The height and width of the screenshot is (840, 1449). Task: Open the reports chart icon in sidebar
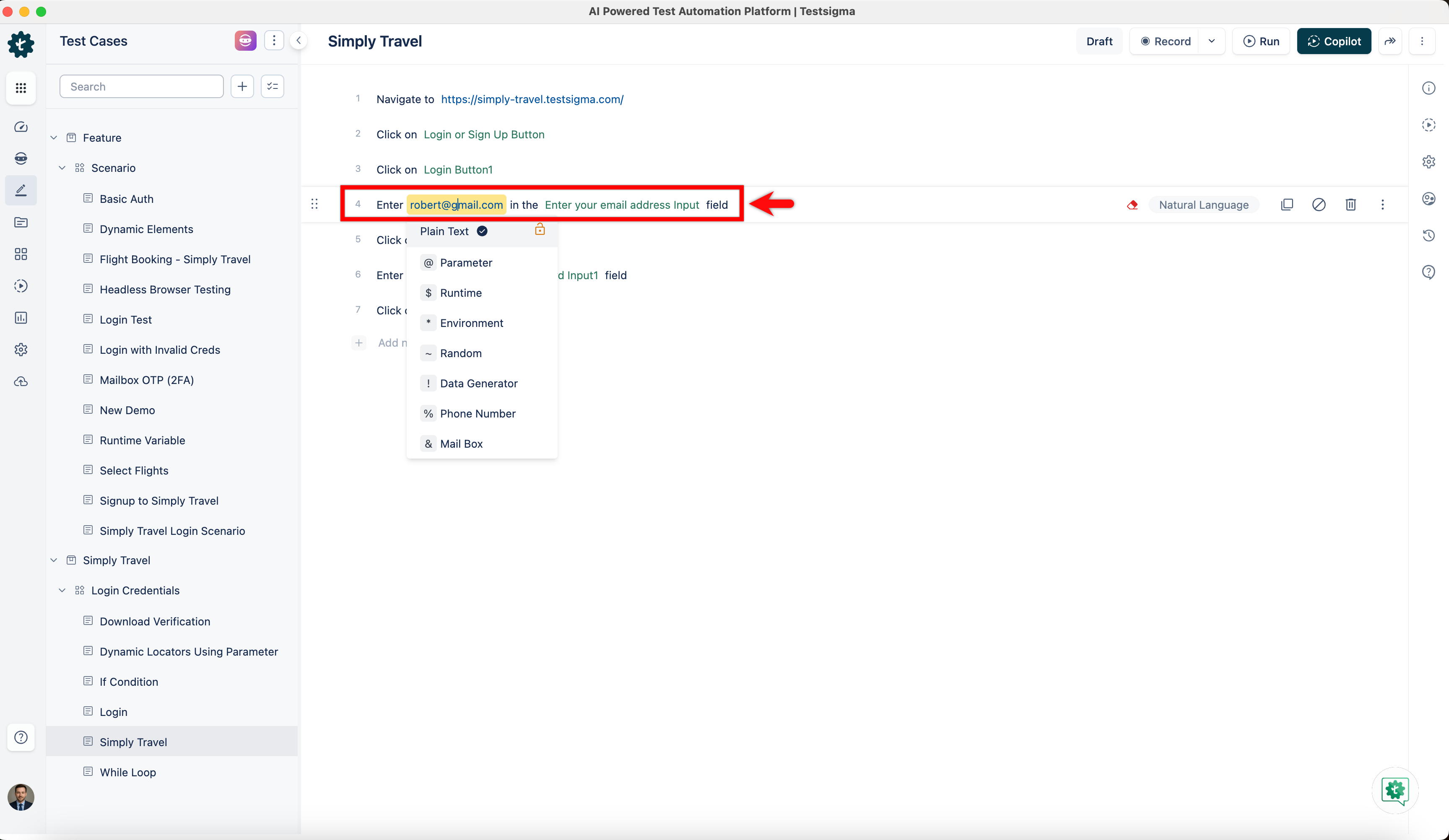click(x=21, y=318)
